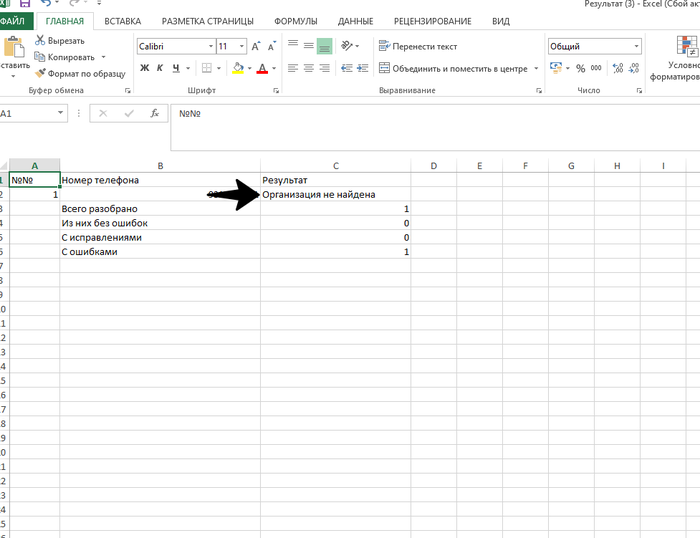
Task: Click the yellow fill color swatch
Action: click(237, 68)
